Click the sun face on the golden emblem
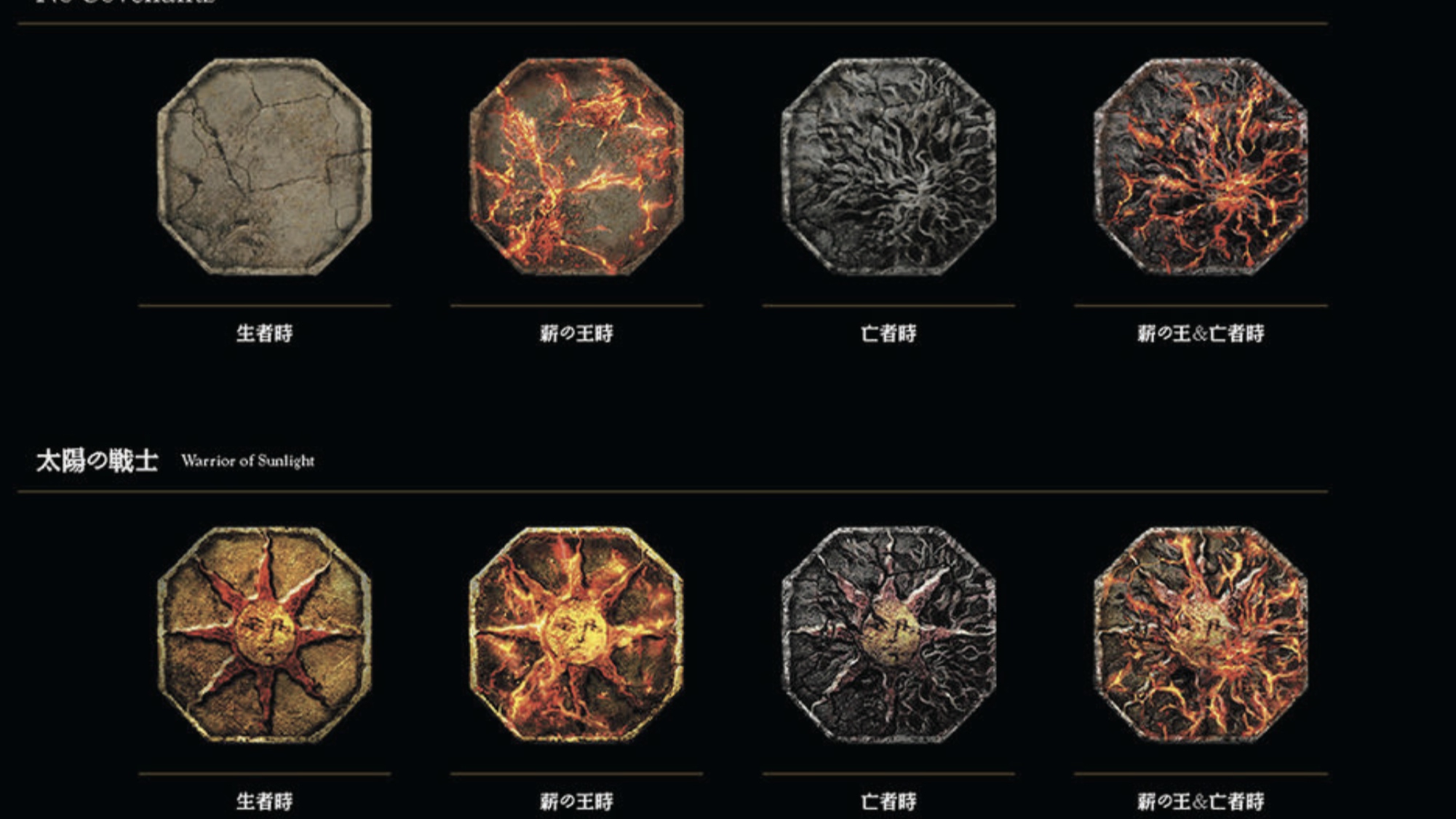The image size is (1456, 819). (x=265, y=636)
